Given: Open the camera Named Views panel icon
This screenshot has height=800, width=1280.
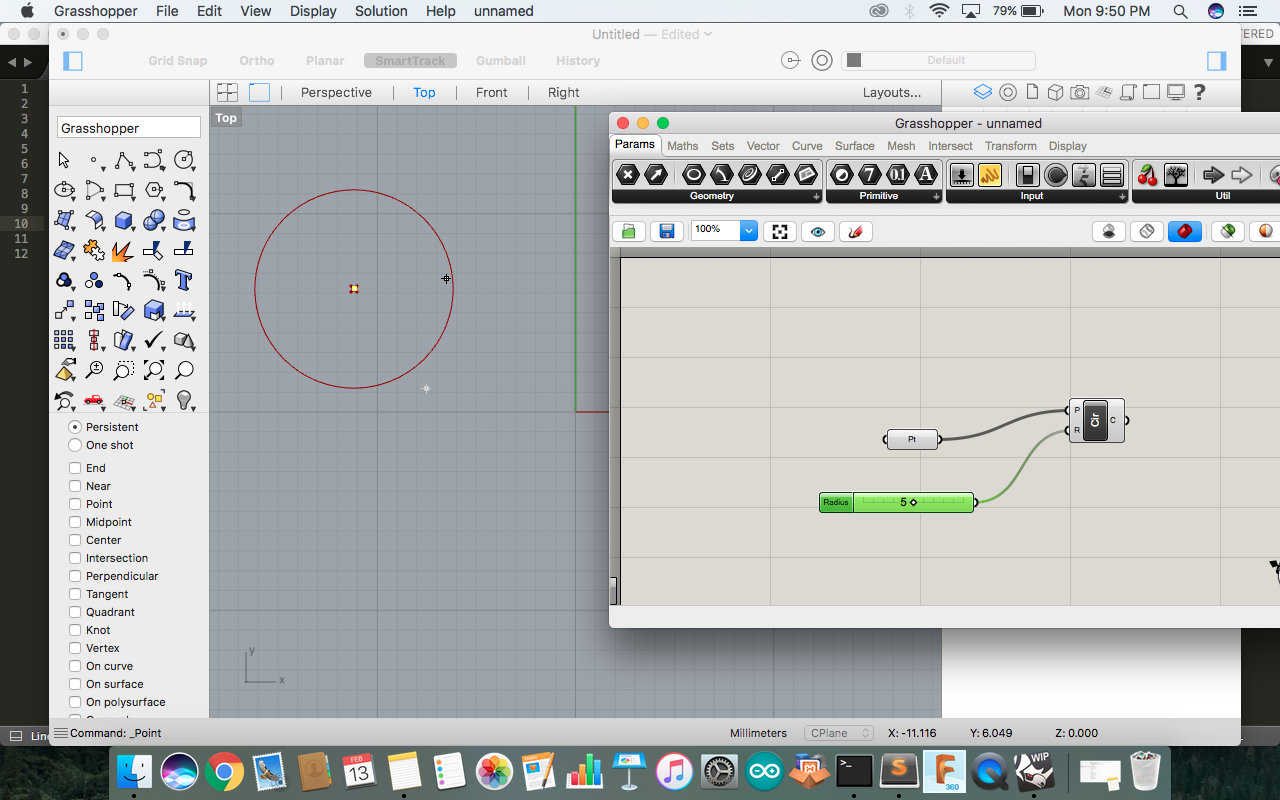Looking at the screenshot, I should point(1079,92).
